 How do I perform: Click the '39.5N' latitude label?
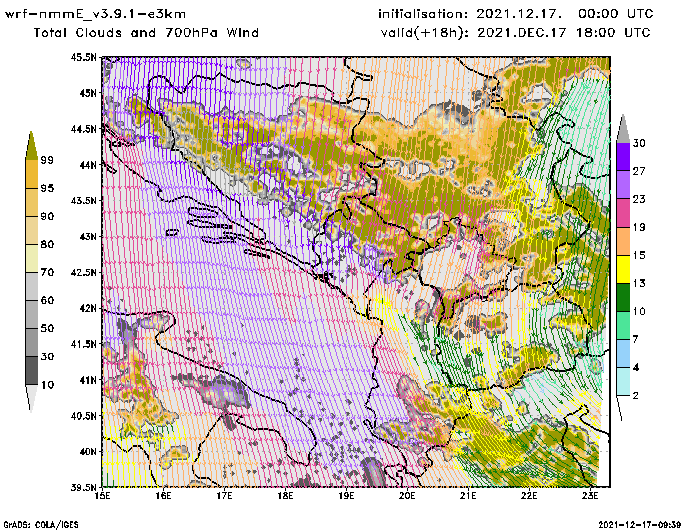(83, 487)
